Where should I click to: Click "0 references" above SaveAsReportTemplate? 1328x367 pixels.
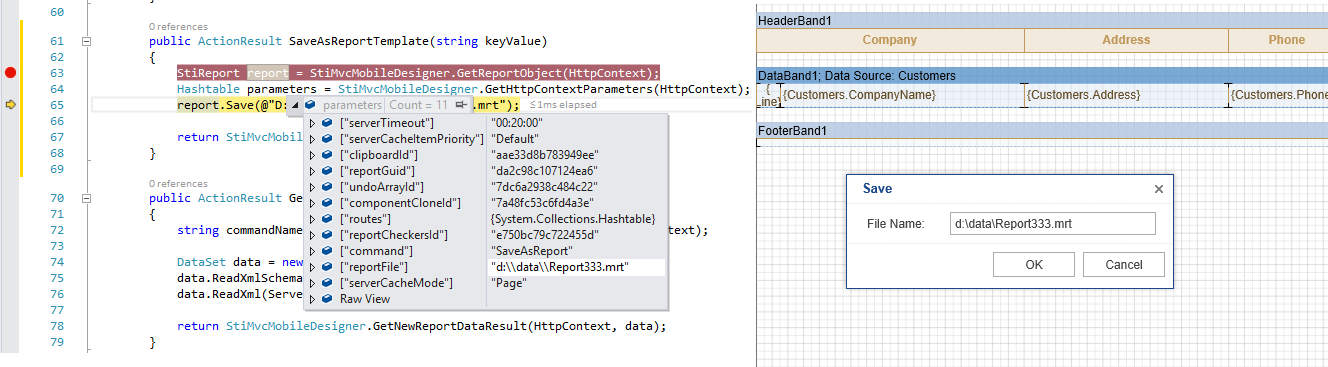click(x=177, y=26)
